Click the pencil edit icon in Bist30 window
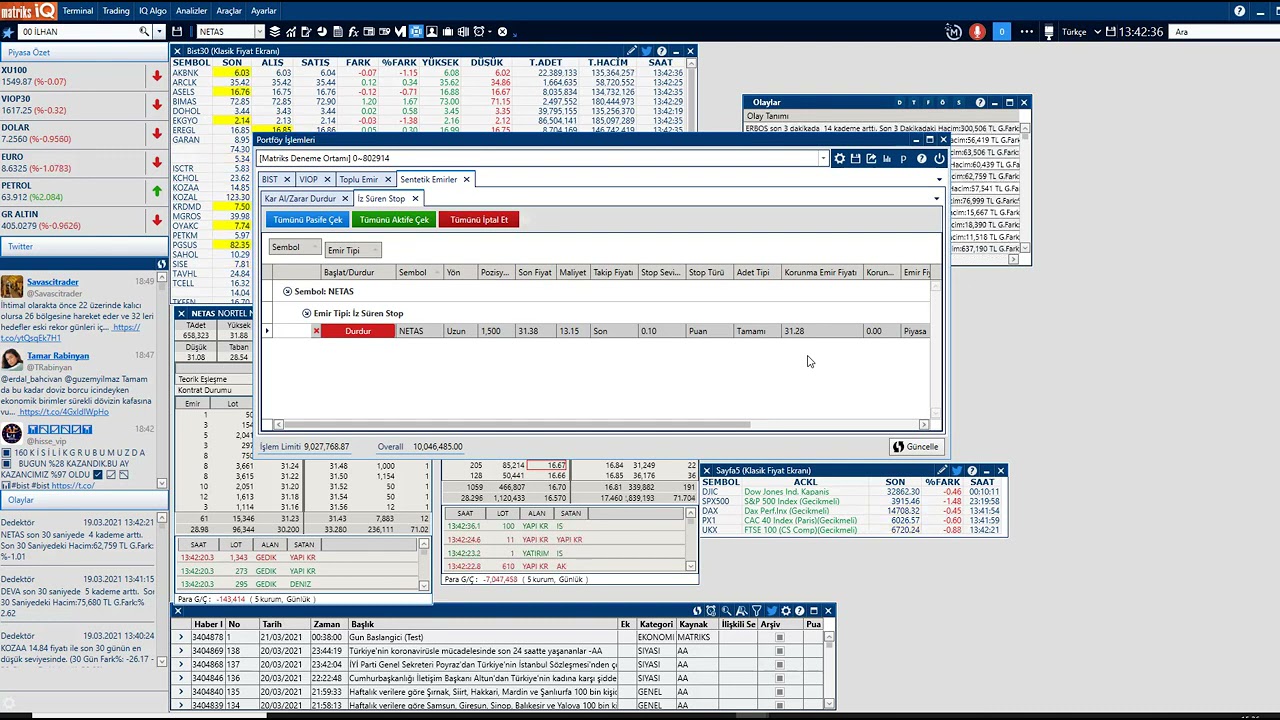This screenshot has height=720, width=1280. (x=632, y=51)
